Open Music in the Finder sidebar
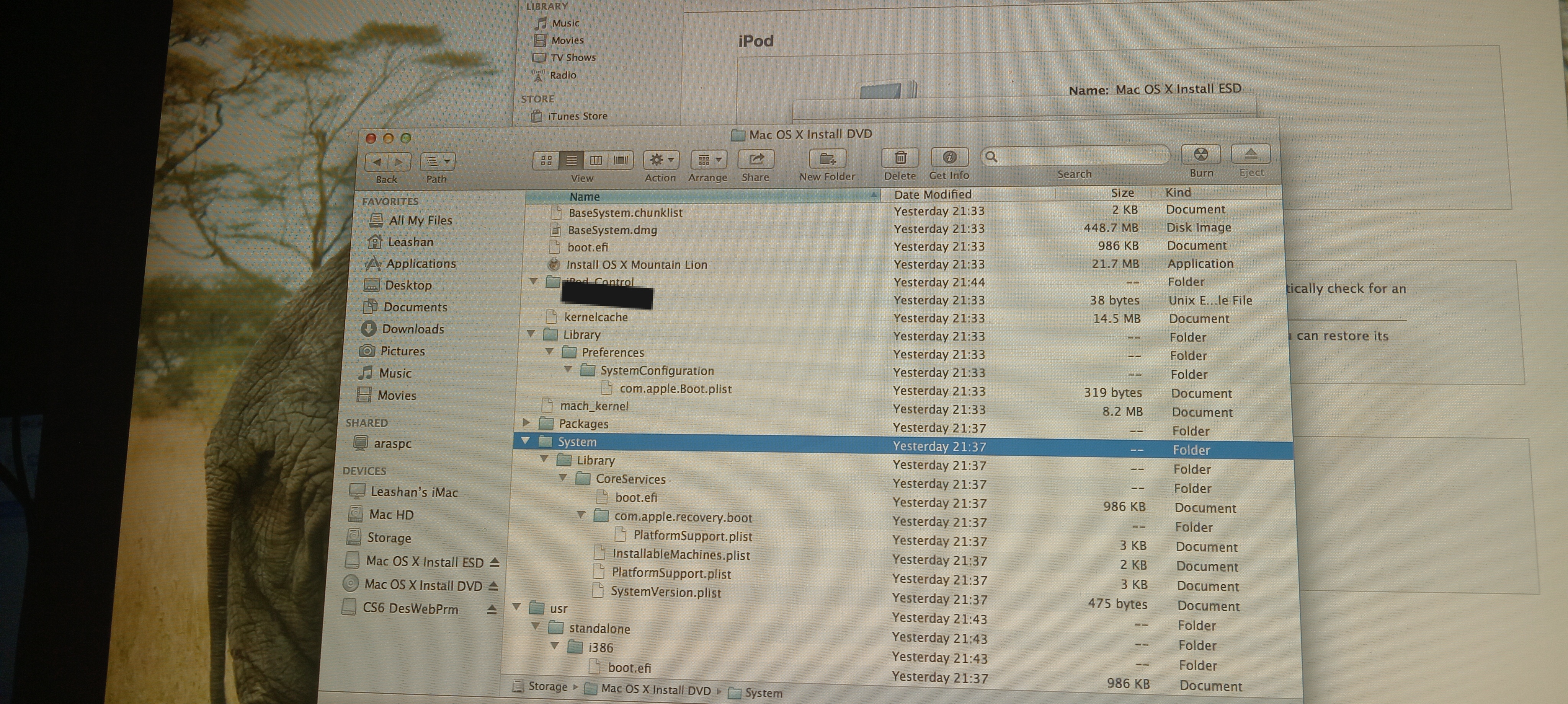 (385, 373)
